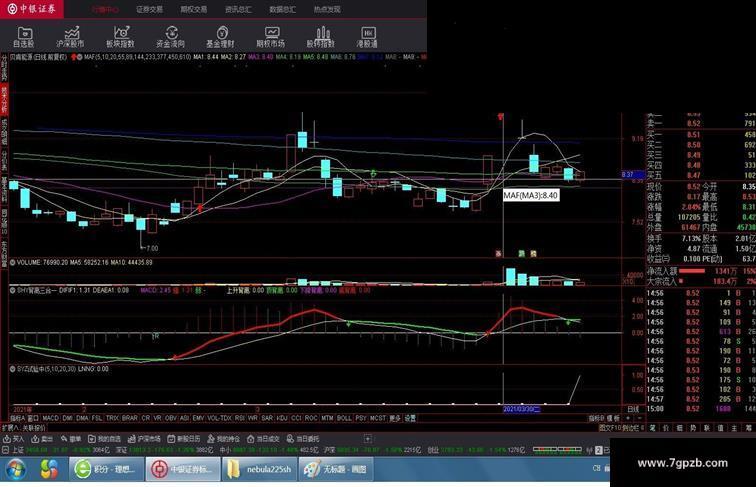Image resolution: width=756 pixels, height=487 pixels.
Task: Switch to the 积分 browser taskbar window
Action: pyautogui.click(x=107, y=469)
